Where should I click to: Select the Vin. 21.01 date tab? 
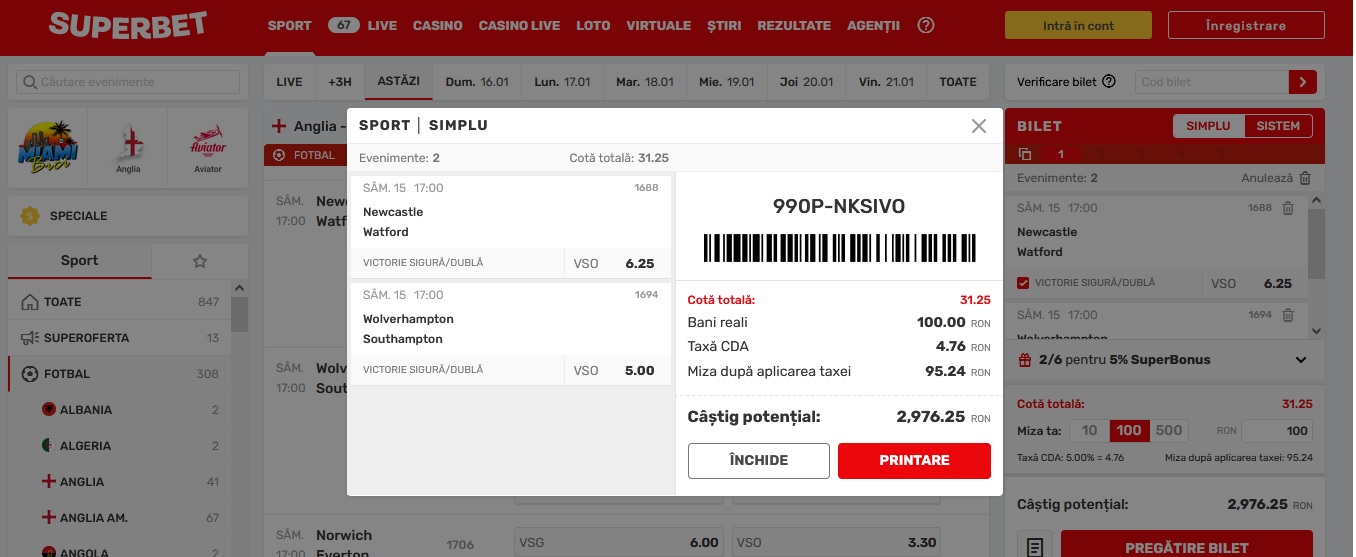886,82
